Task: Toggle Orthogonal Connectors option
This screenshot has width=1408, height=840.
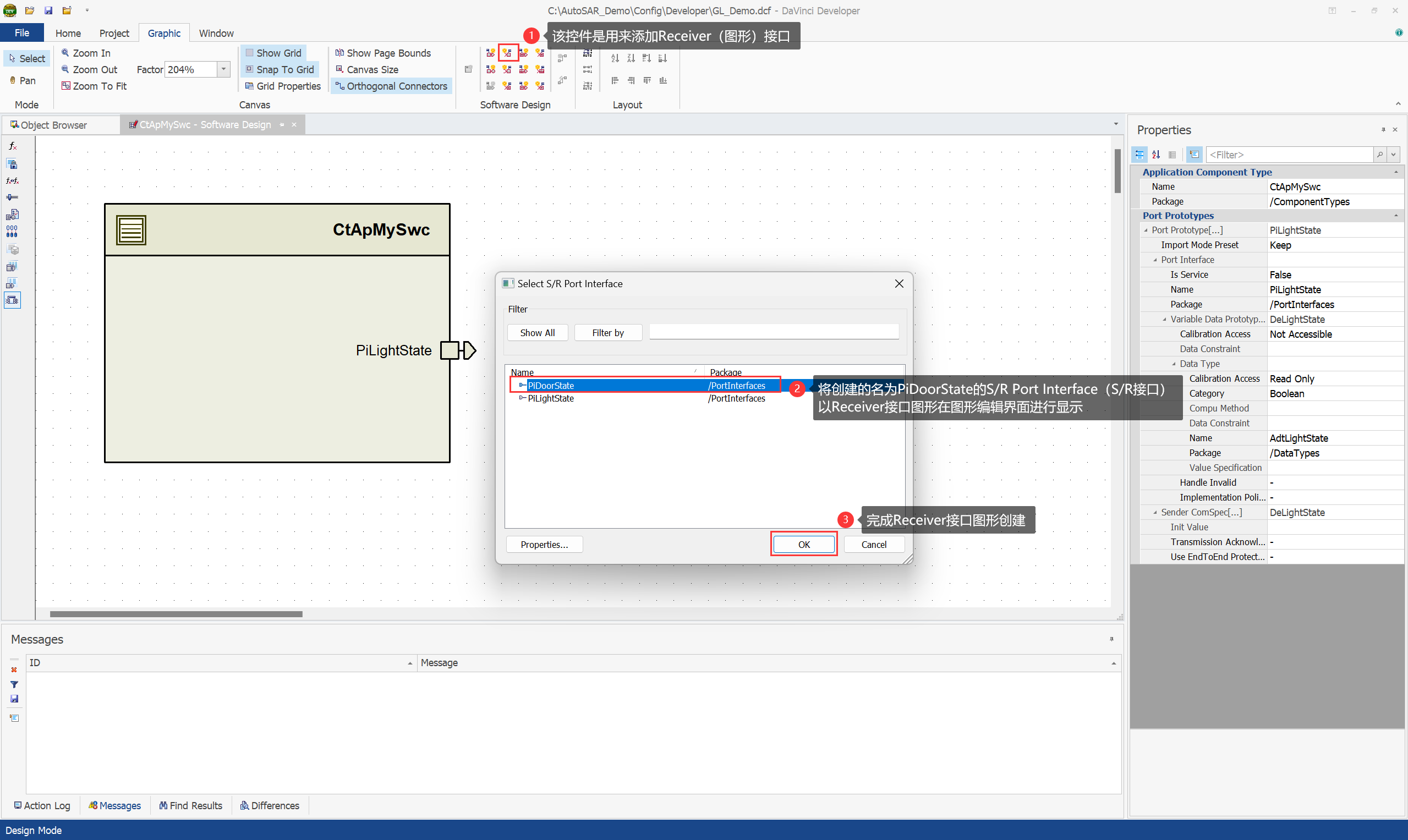Action: pos(391,86)
